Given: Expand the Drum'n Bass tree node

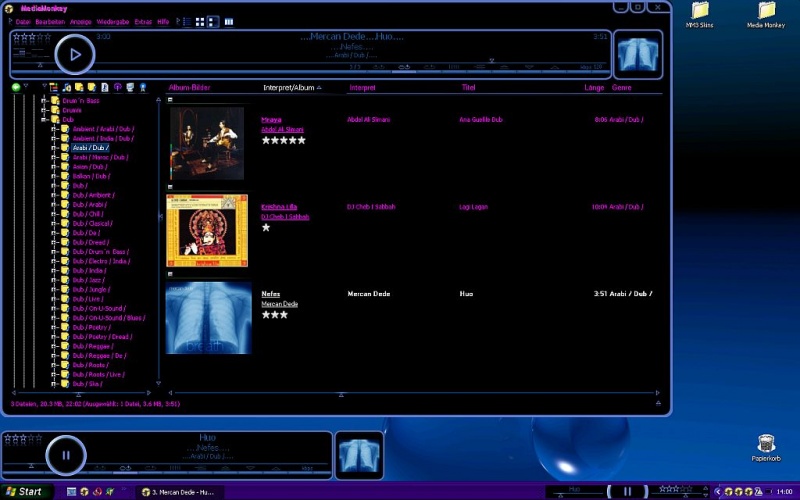Looking at the screenshot, I should point(44,101).
